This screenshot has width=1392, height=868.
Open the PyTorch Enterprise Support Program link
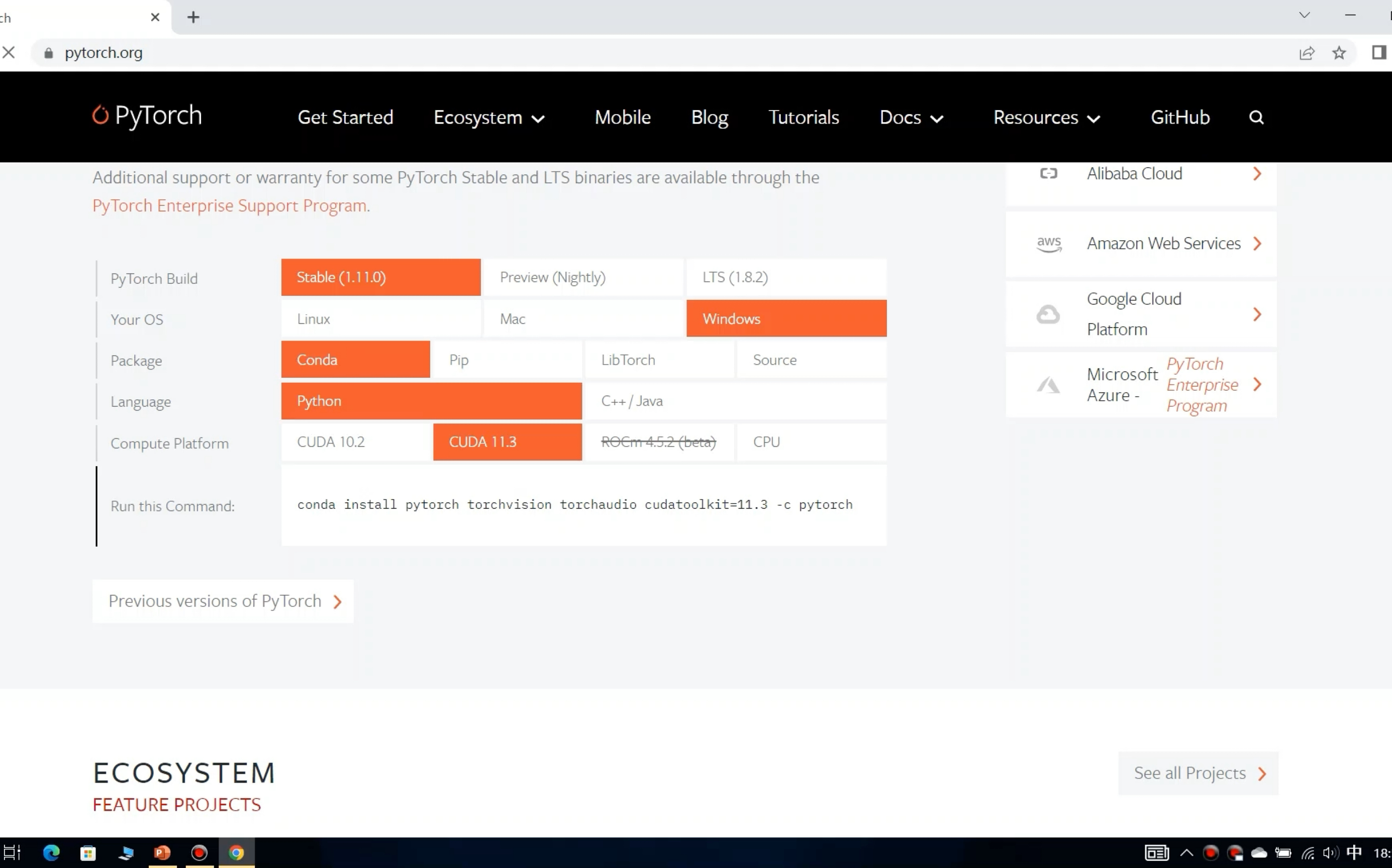230,205
